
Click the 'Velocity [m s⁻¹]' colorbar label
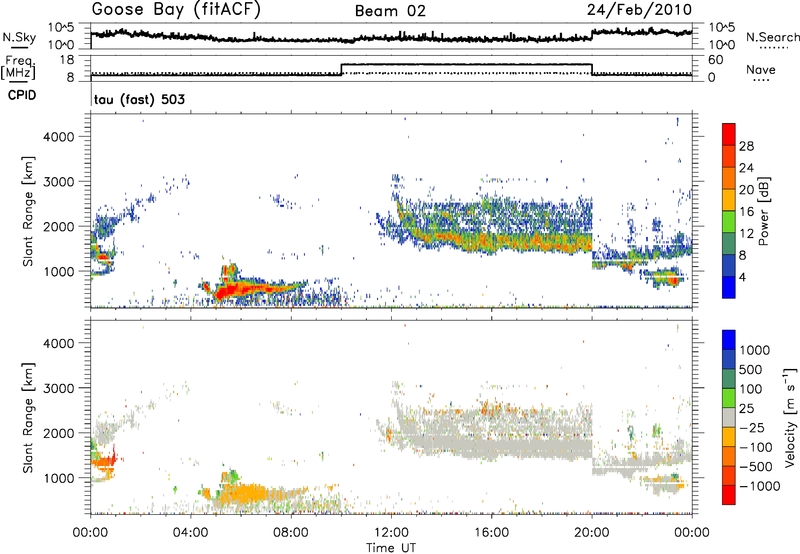point(790,417)
